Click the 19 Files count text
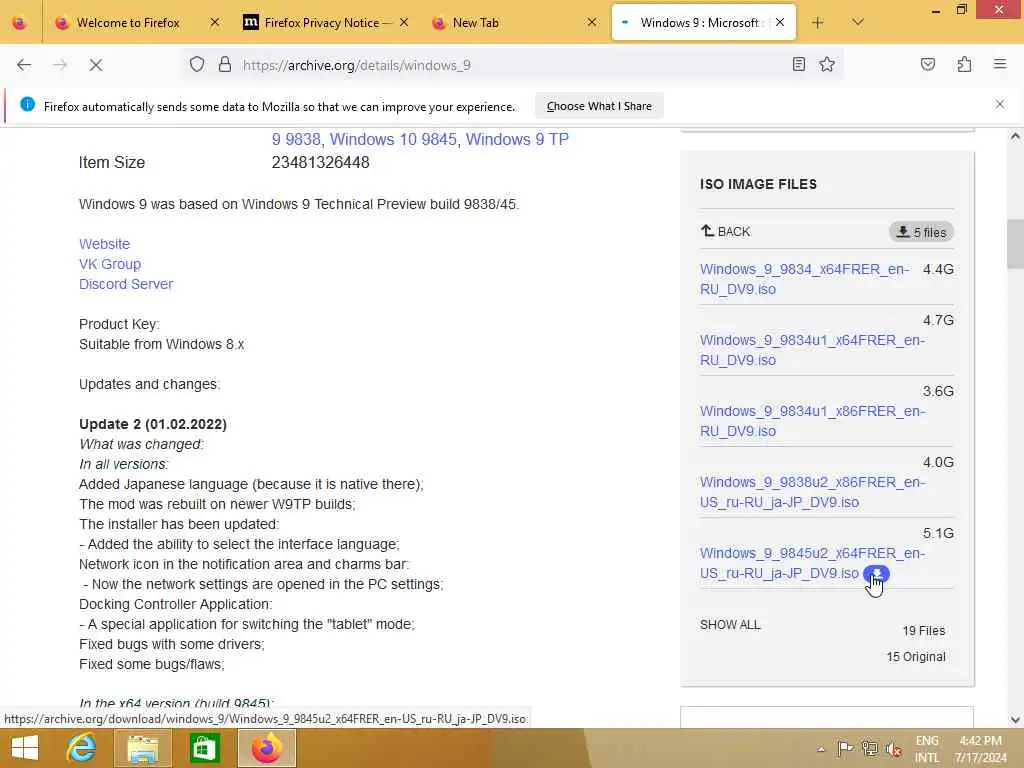This screenshot has width=1024, height=768. pos(923,630)
